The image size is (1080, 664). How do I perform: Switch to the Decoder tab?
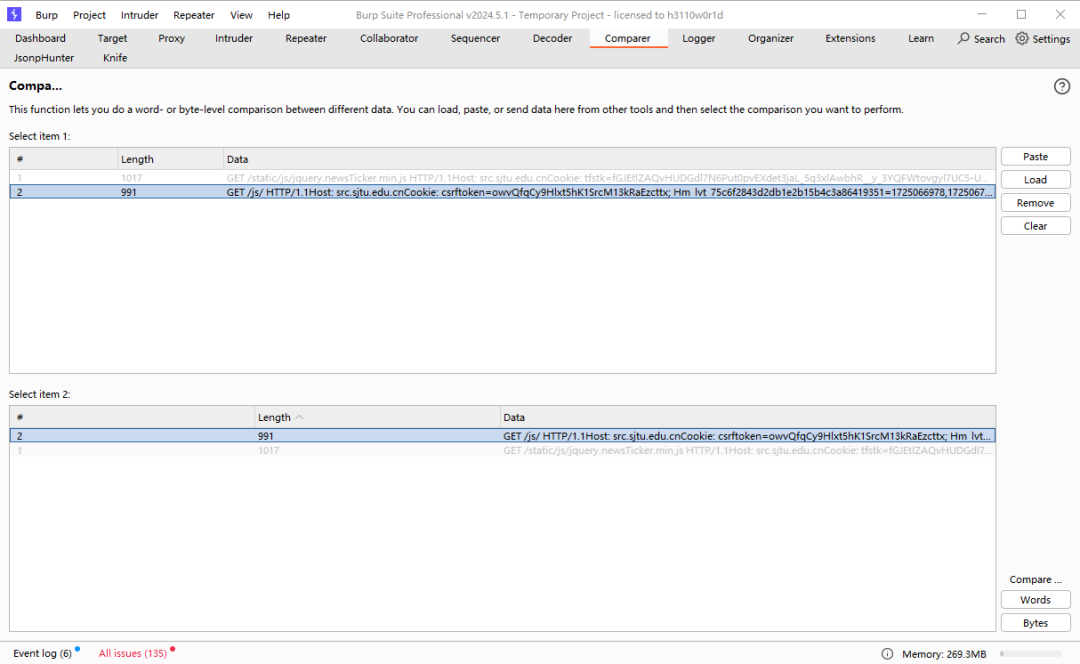click(x=552, y=39)
